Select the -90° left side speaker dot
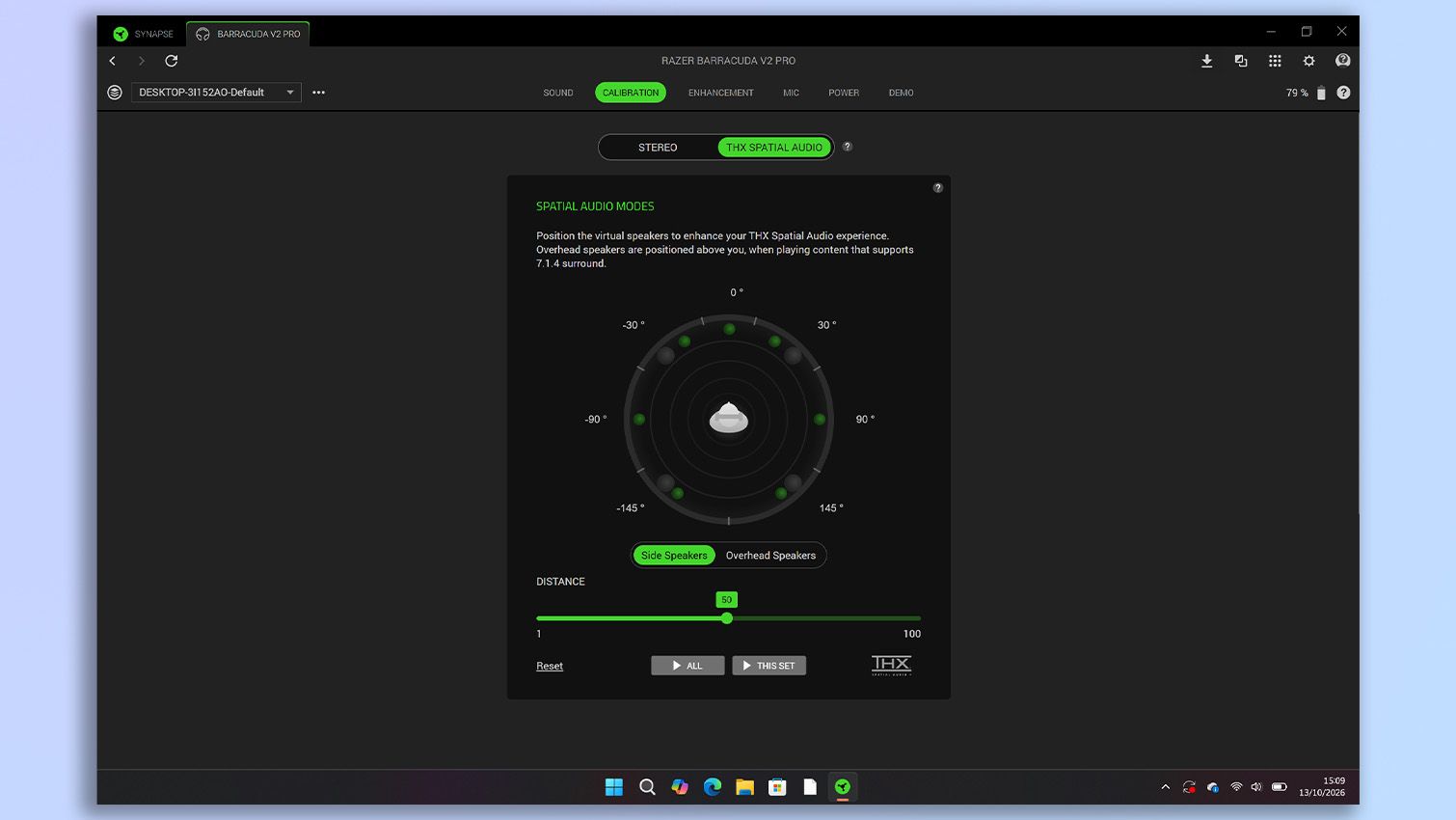The image size is (1456, 820). pos(639,420)
